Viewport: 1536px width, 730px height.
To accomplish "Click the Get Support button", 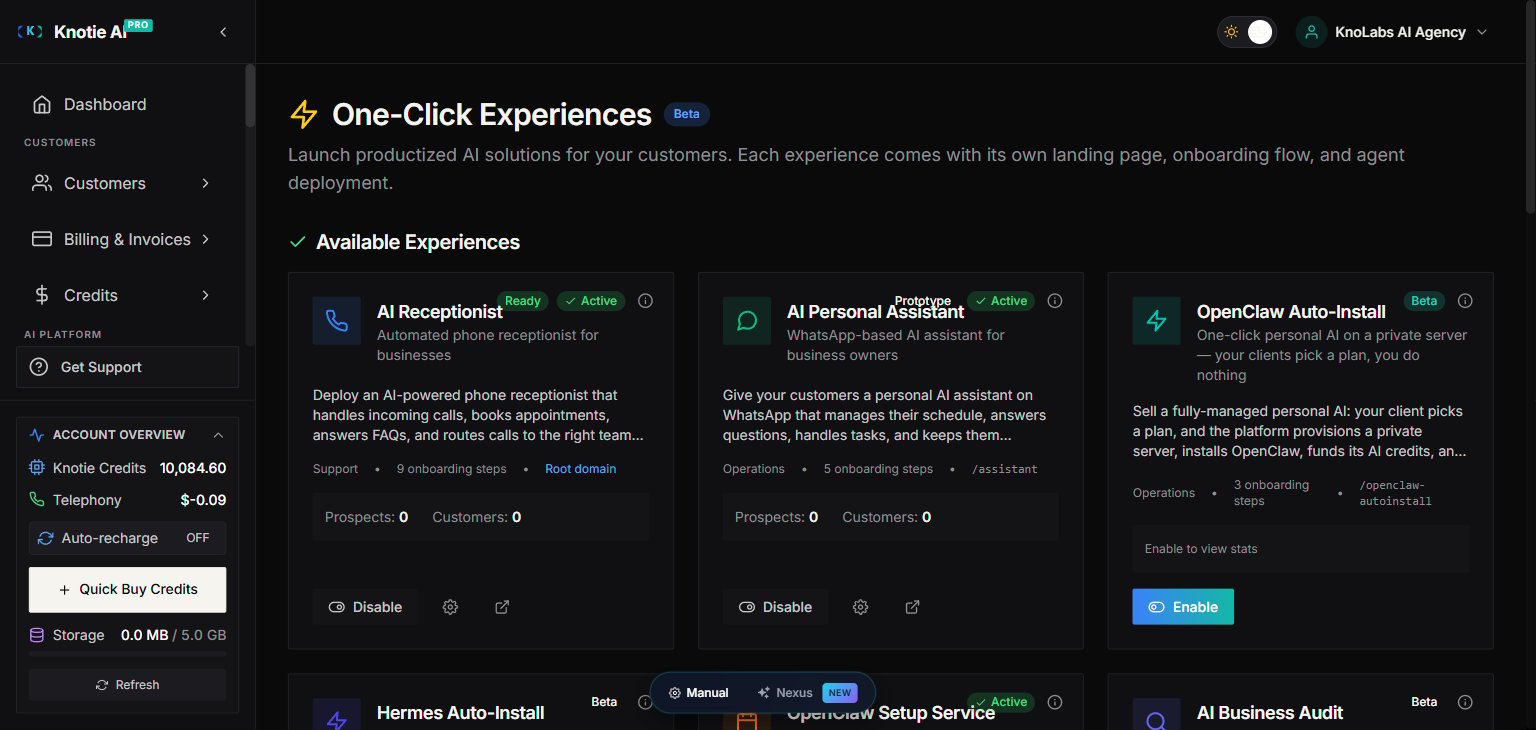I will pos(127,367).
